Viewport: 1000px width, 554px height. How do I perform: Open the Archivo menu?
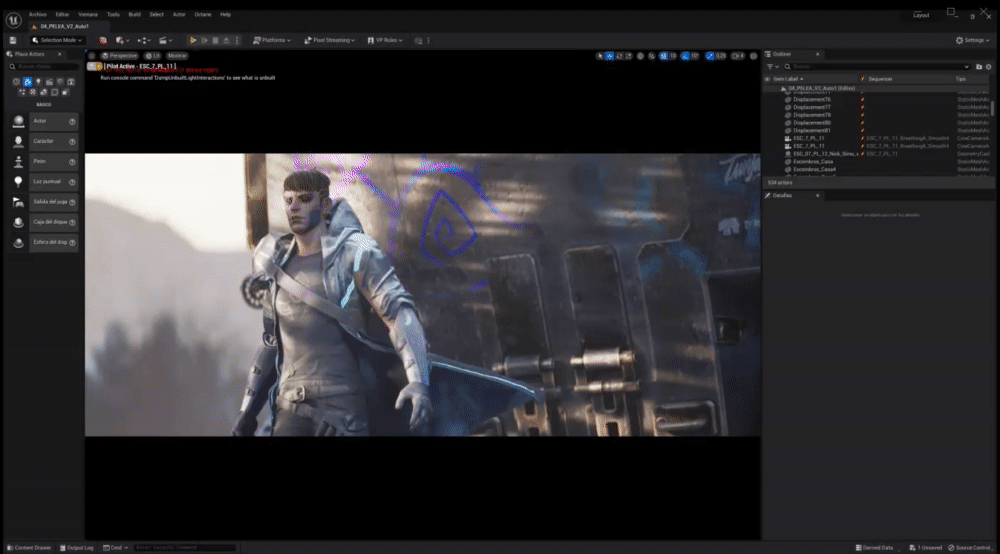tap(38, 14)
